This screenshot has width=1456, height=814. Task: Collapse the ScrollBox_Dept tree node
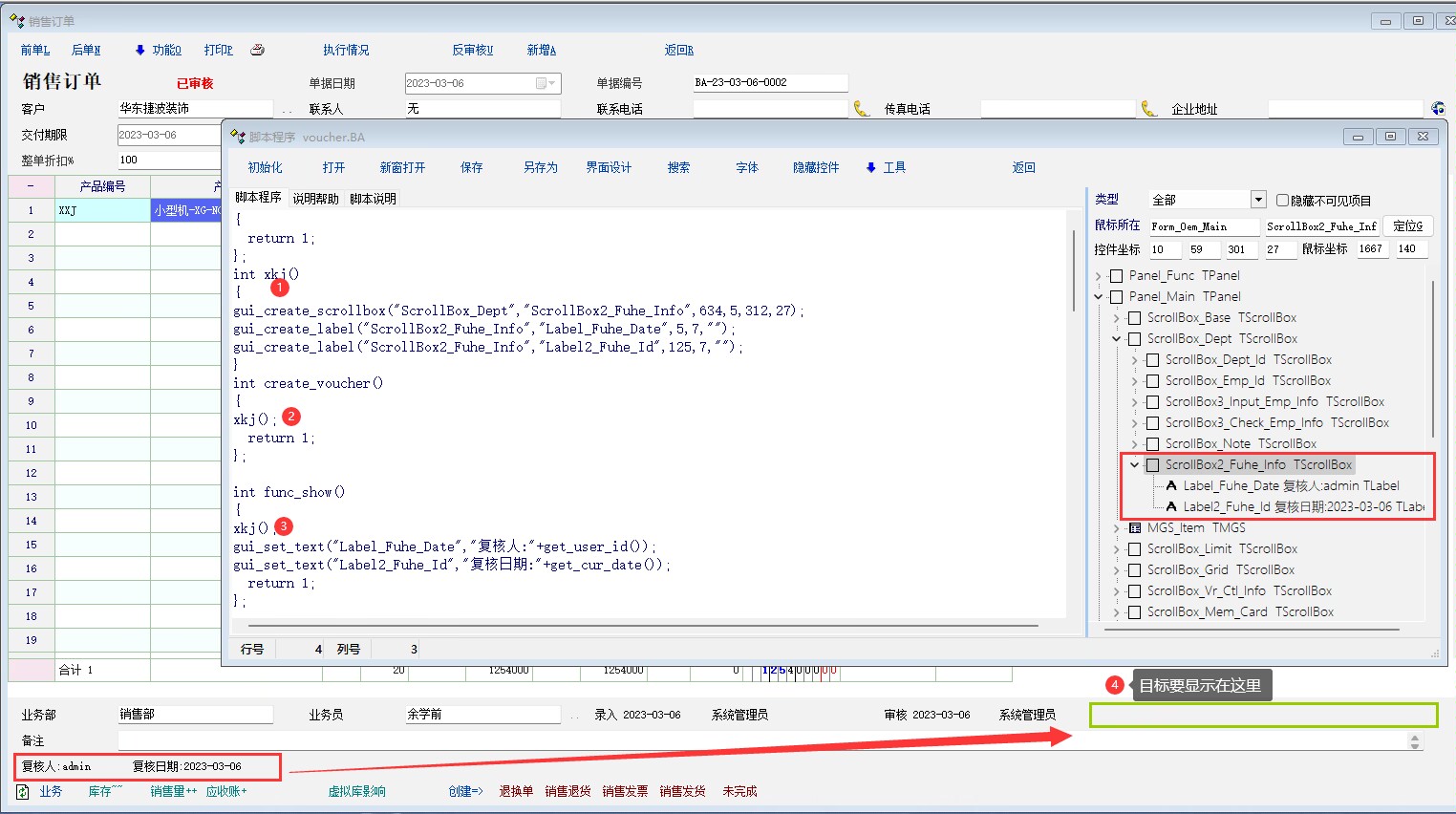[1116, 339]
